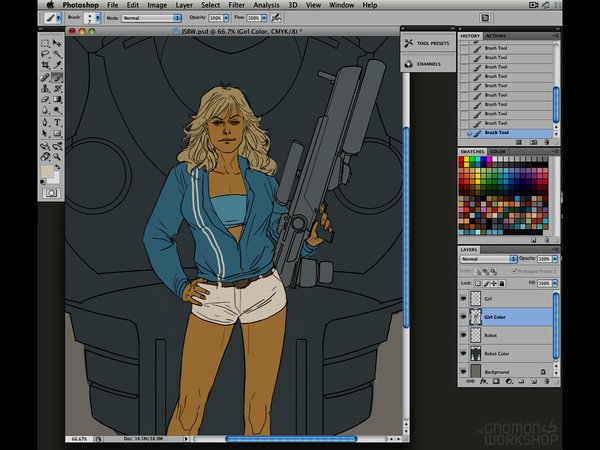
Task: Click the foreground color swatch
Action: 47,171
